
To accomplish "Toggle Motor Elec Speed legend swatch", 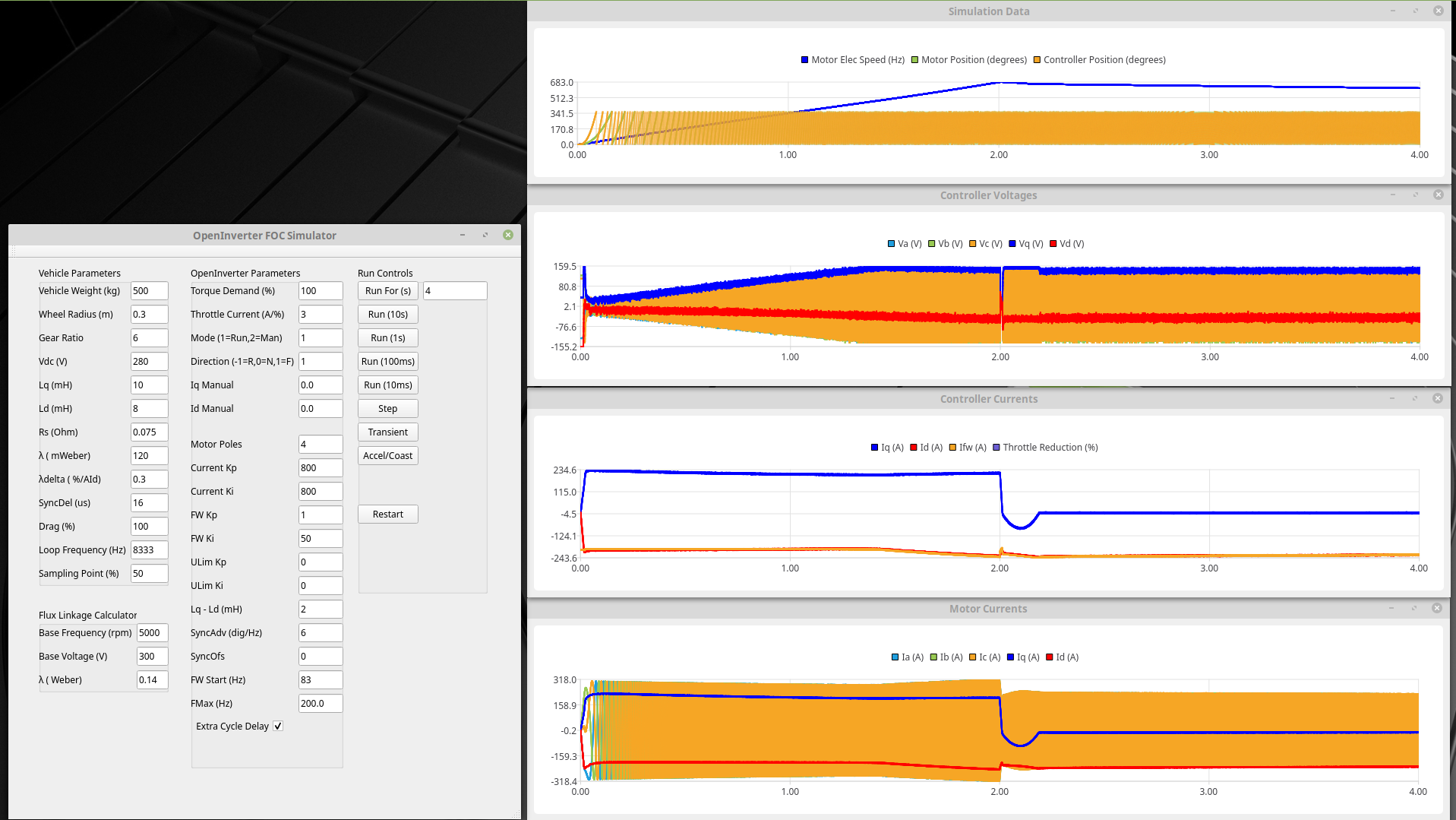I will pos(805,60).
